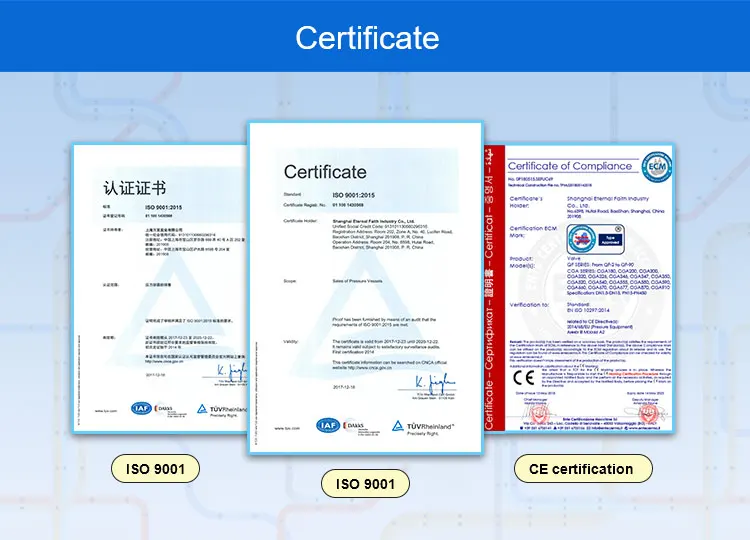This screenshot has height=540, width=750.
Task: Click the Certificate title on center document
Action: (x=325, y=172)
